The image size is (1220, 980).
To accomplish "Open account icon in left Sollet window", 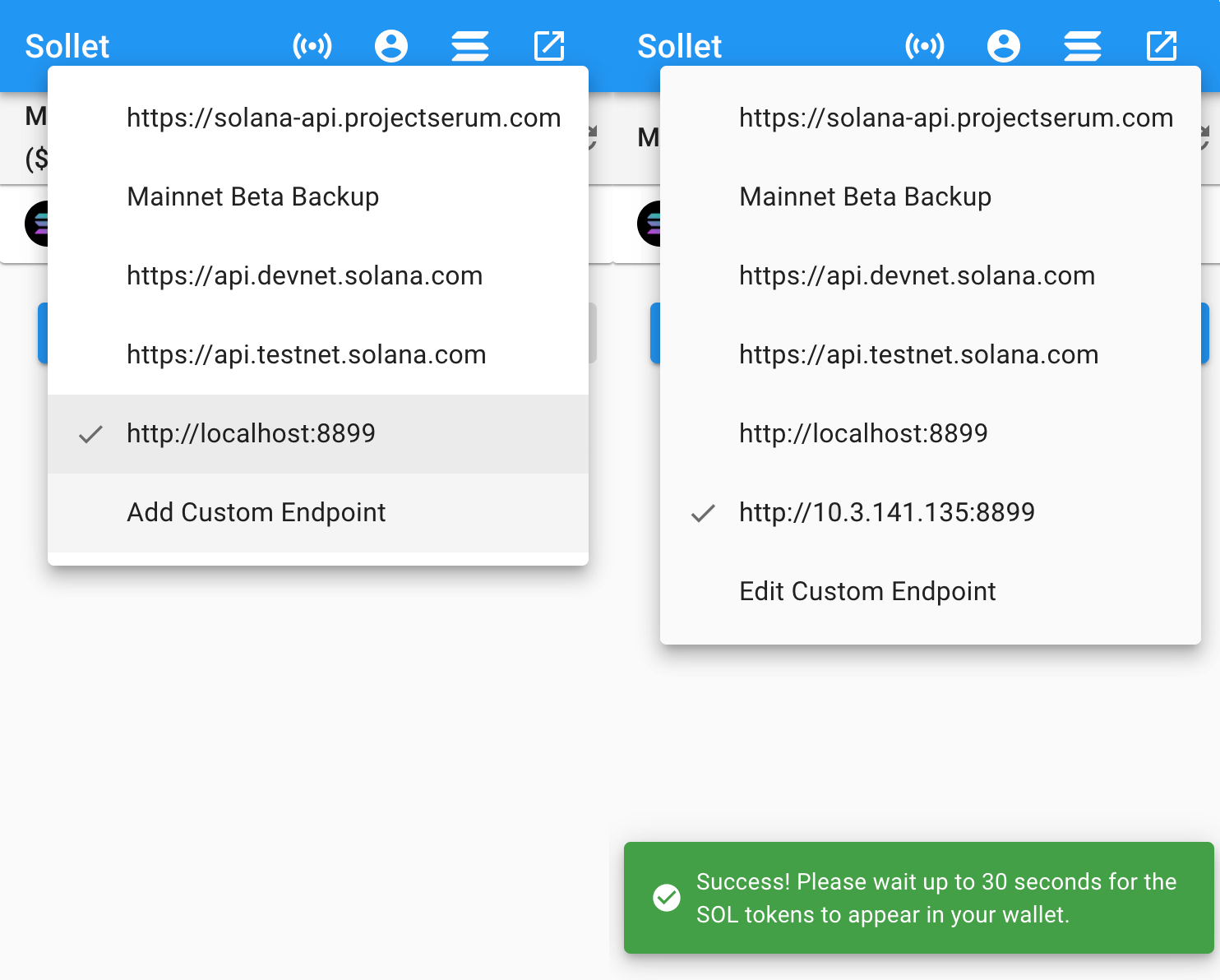I will click(x=391, y=46).
